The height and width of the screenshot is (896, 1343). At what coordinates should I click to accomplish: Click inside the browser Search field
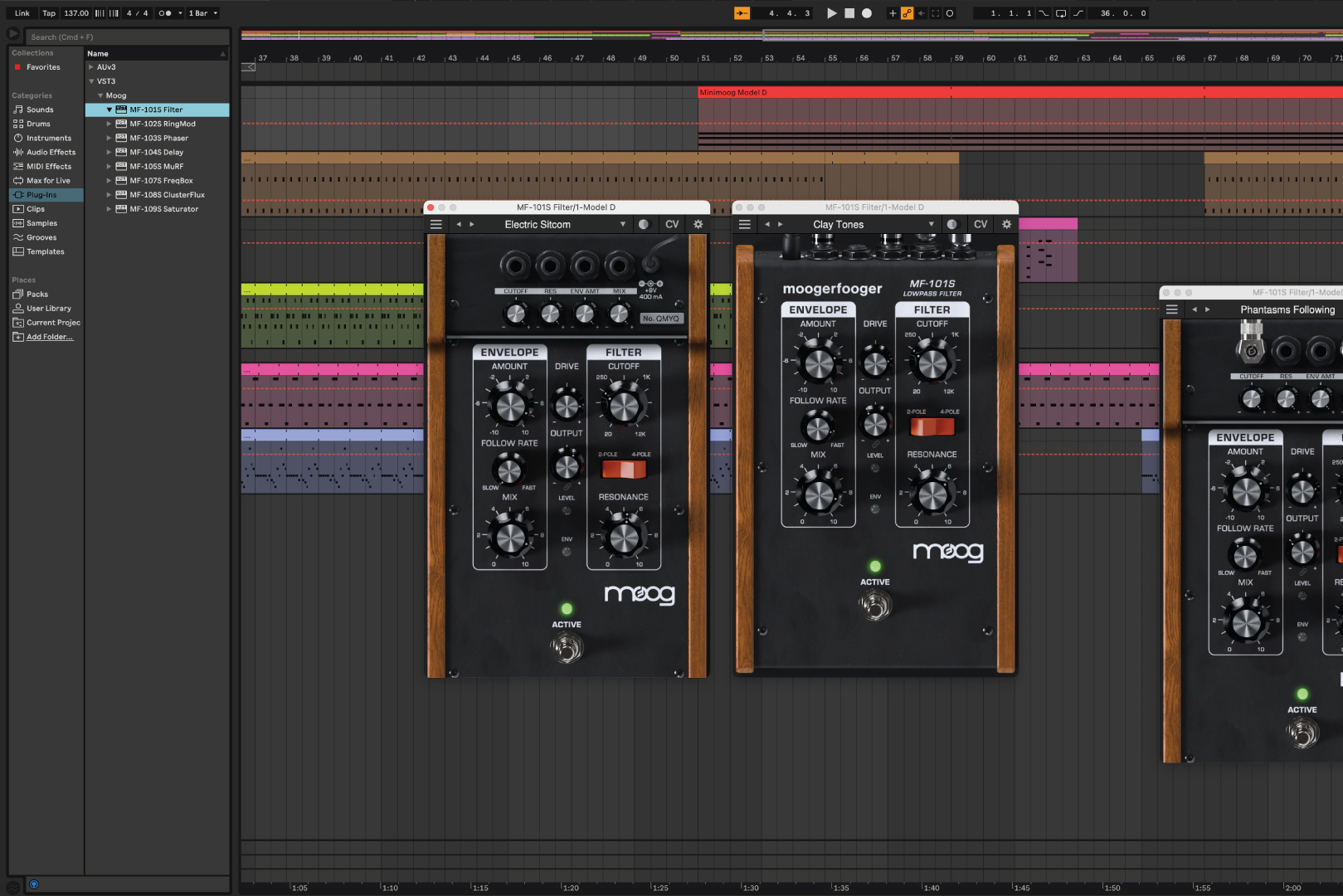pos(124,37)
